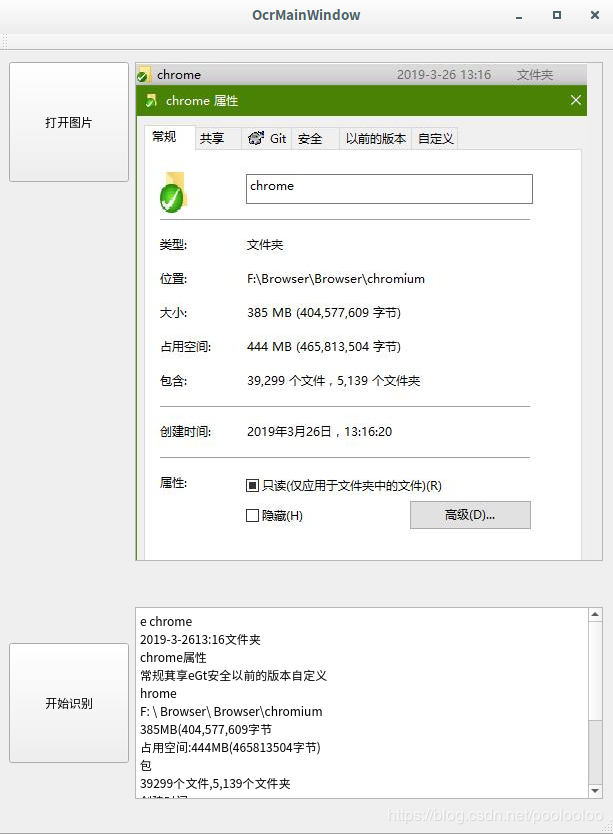Click OCR result line 2019-3-2613:16文件夹
The width and height of the screenshot is (613, 834).
click(200, 639)
